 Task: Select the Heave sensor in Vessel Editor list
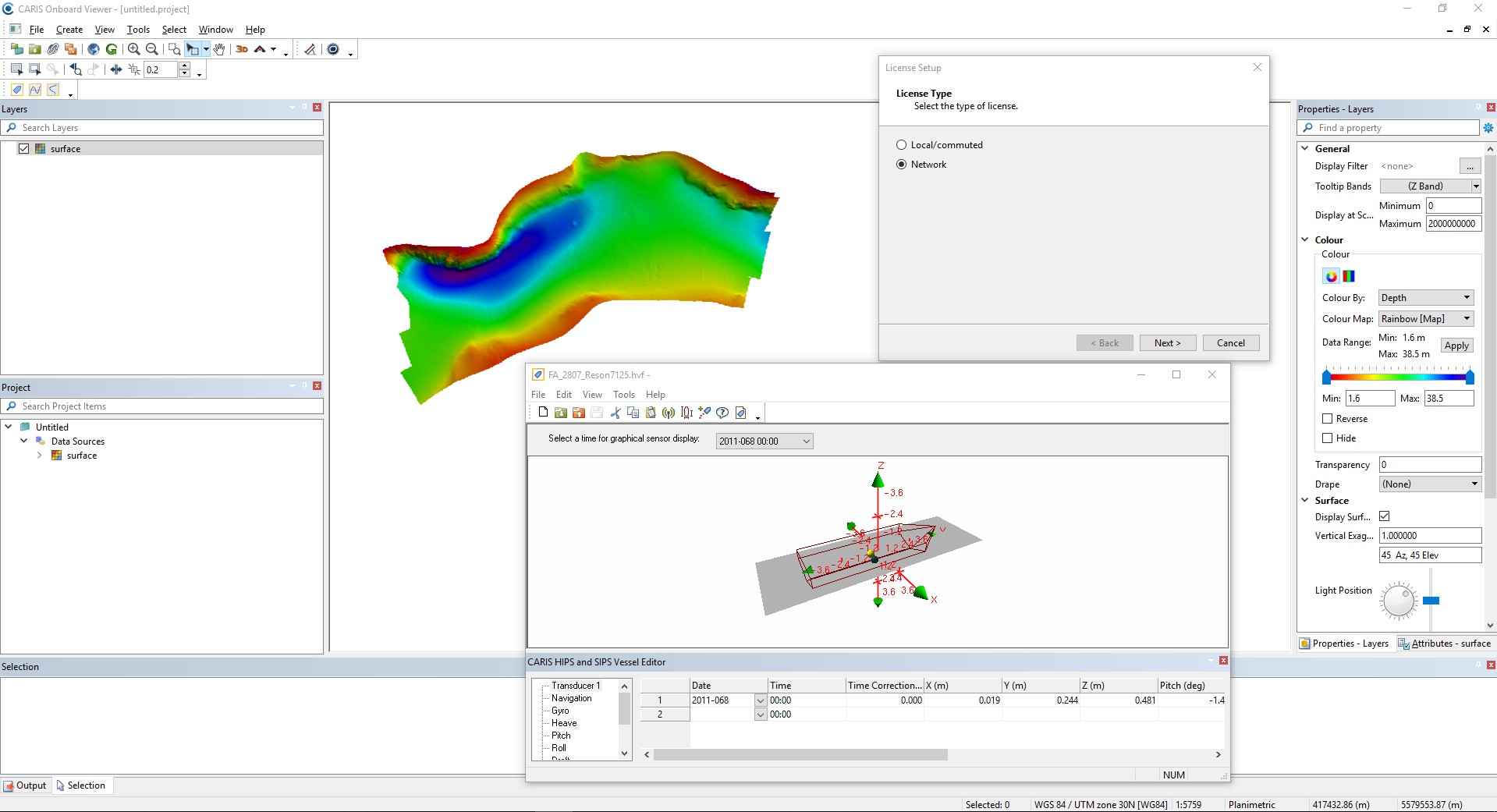564,723
